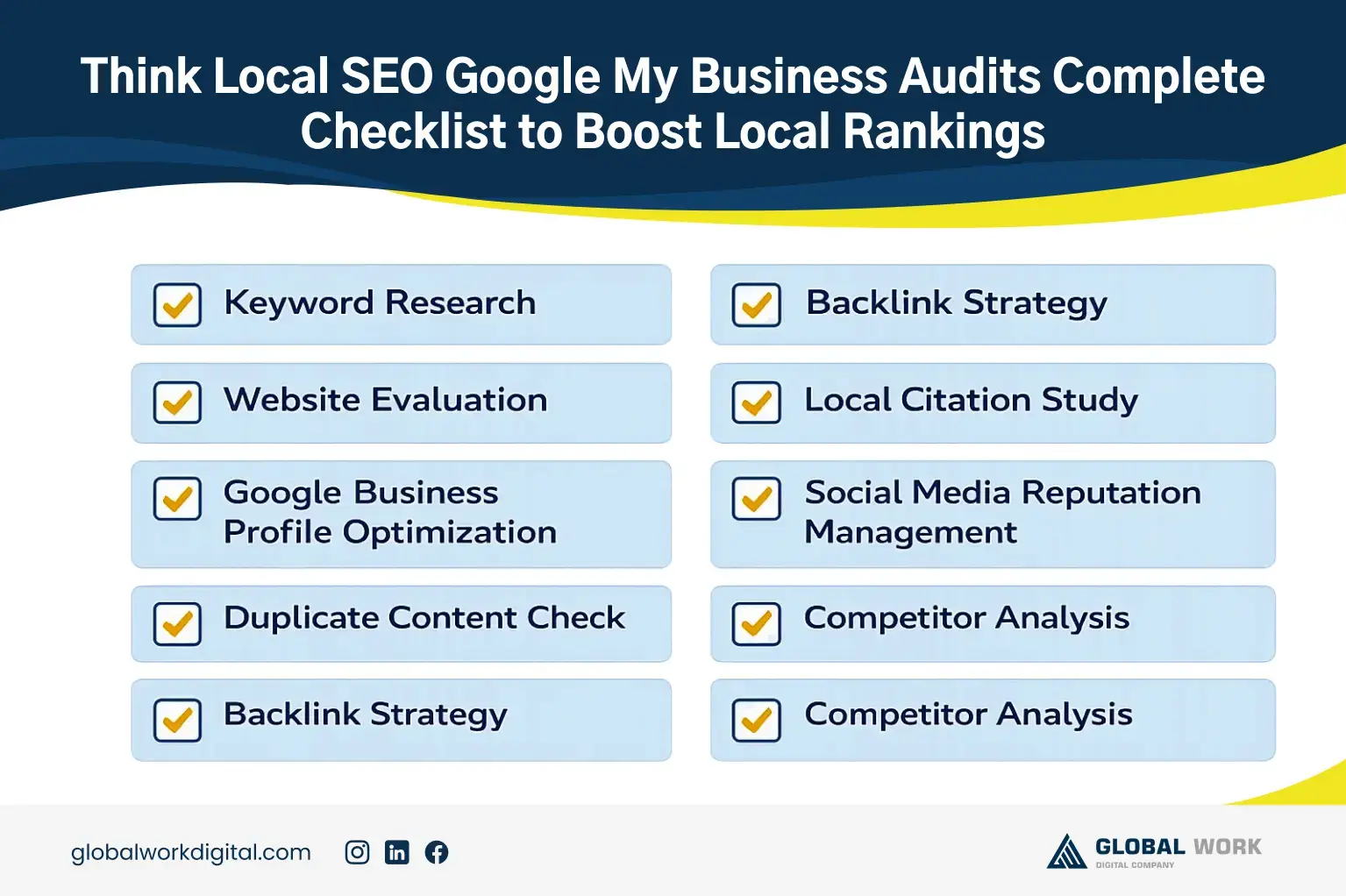Open the Instagram icon in the footer

357,852
